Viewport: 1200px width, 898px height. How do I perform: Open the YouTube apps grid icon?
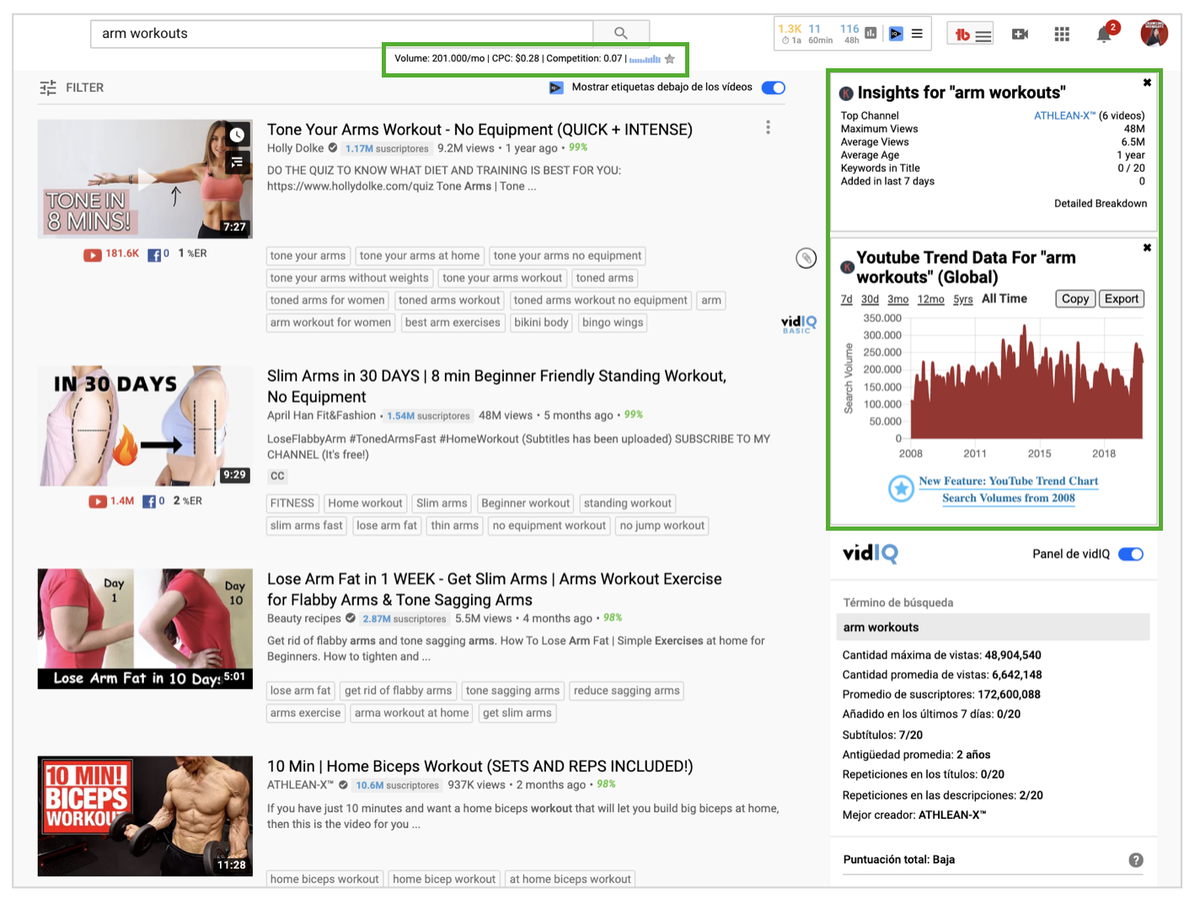(1062, 34)
